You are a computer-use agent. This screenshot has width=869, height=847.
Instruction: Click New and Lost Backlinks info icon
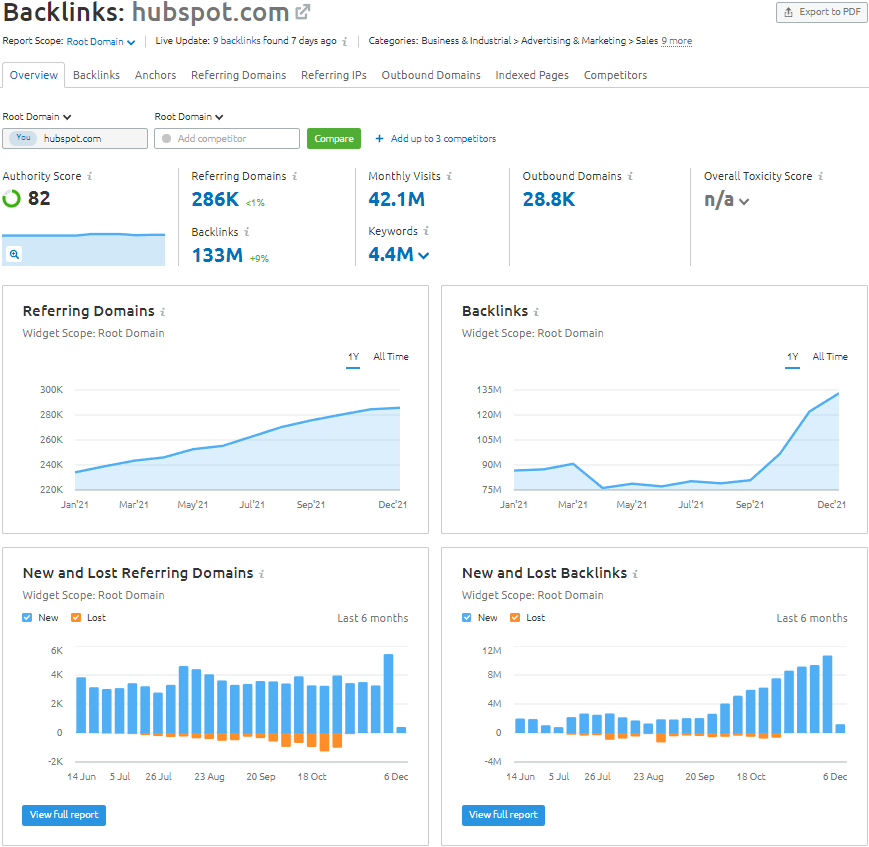click(x=635, y=574)
